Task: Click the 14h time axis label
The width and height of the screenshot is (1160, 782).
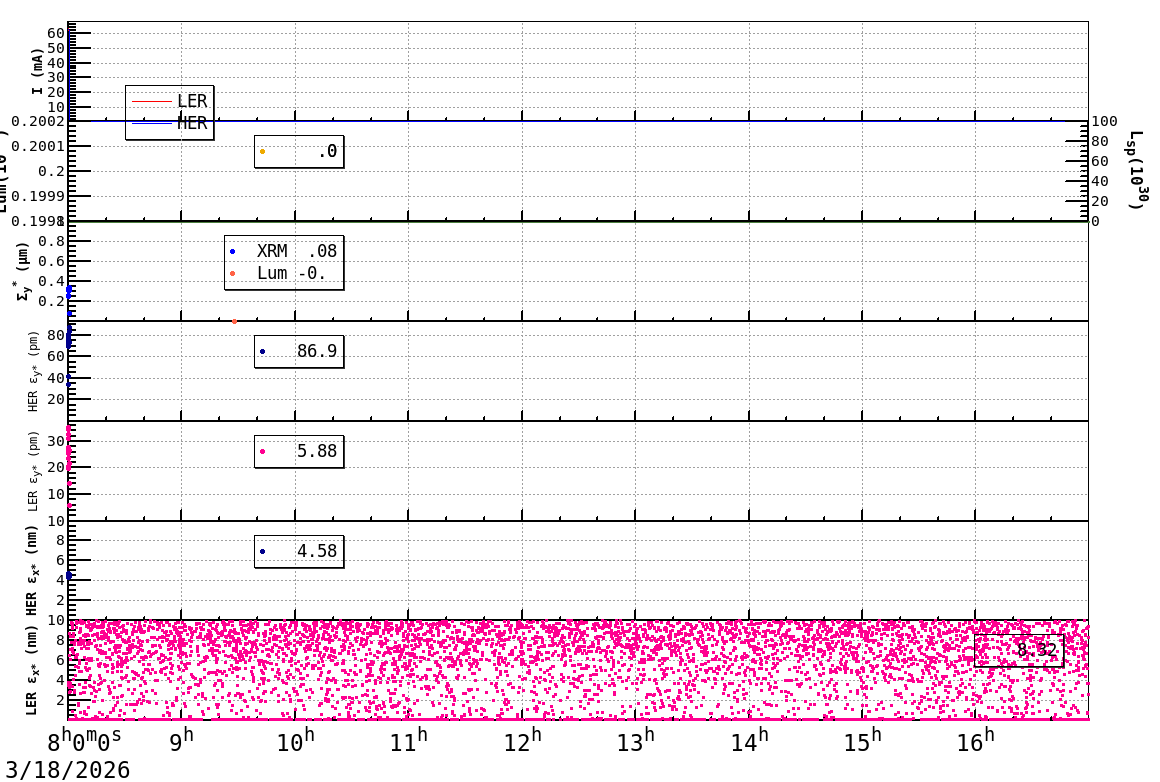Action: pyautogui.click(x=749, y=741)
